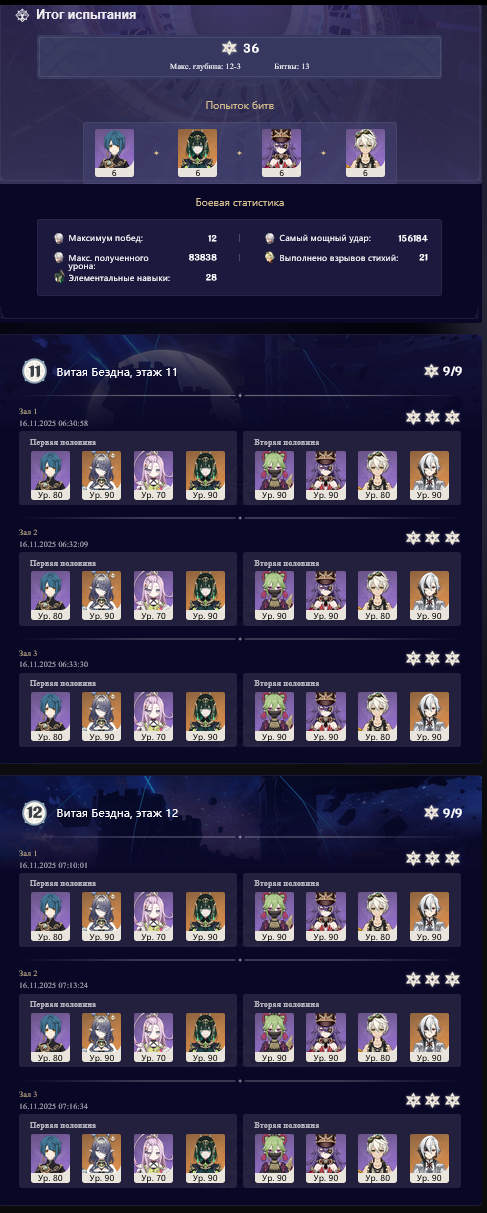Open "Витая Бездна, этаж 12" heading
Image resolution: width=487 pixels, height=1213 pixels.
click(116, 813)
